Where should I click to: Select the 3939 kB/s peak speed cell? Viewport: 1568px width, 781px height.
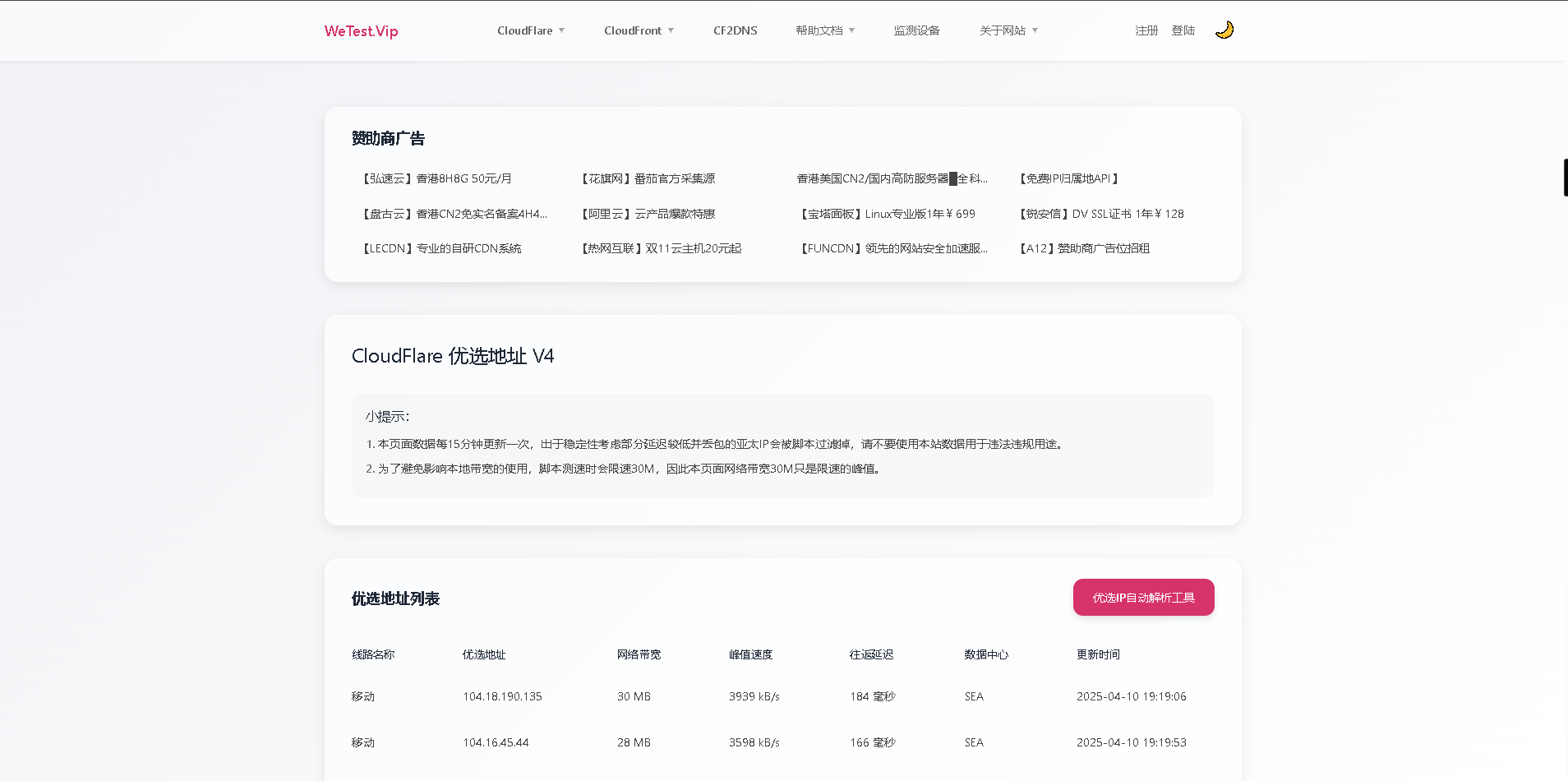(754, 696)
